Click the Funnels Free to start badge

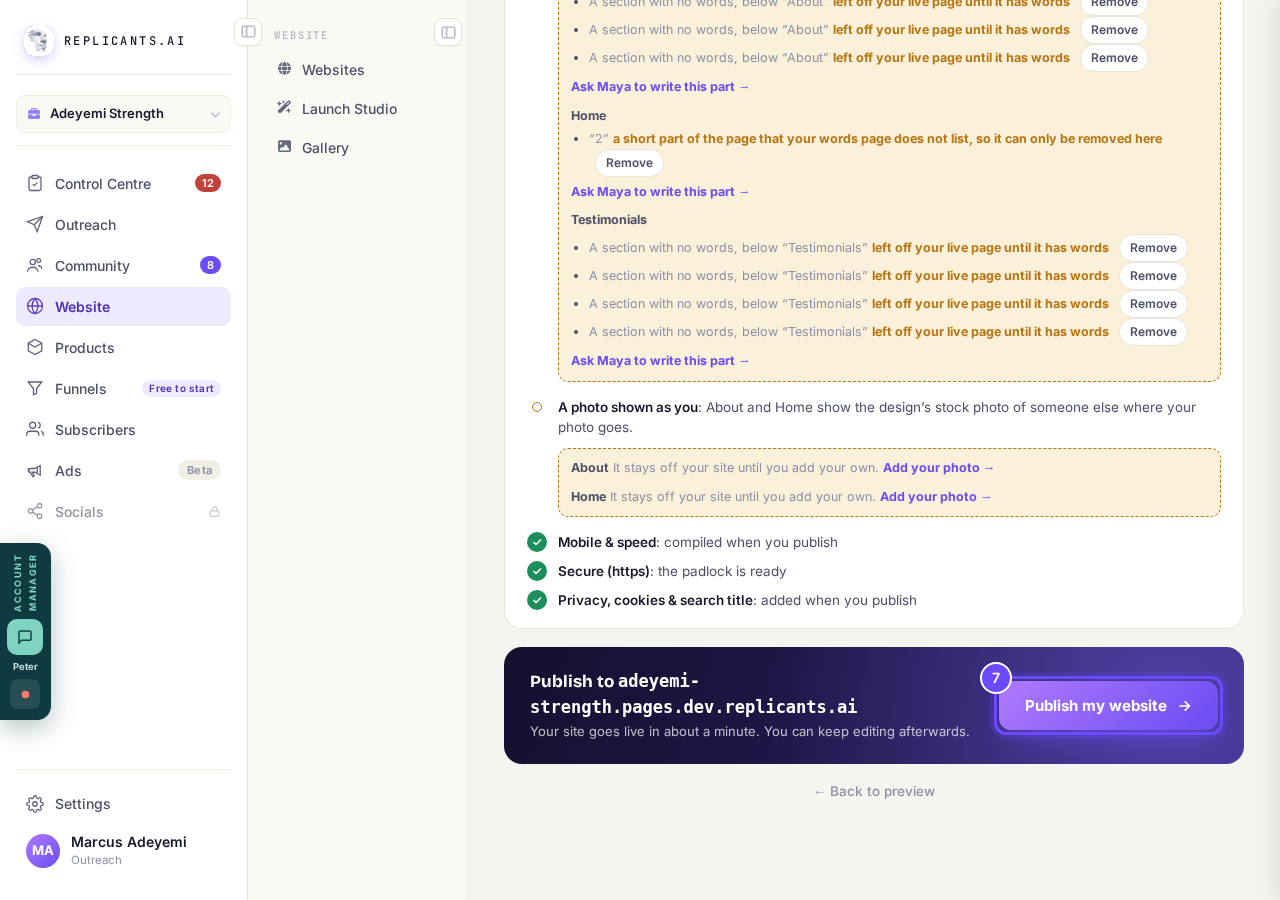(x=181, y=388)
